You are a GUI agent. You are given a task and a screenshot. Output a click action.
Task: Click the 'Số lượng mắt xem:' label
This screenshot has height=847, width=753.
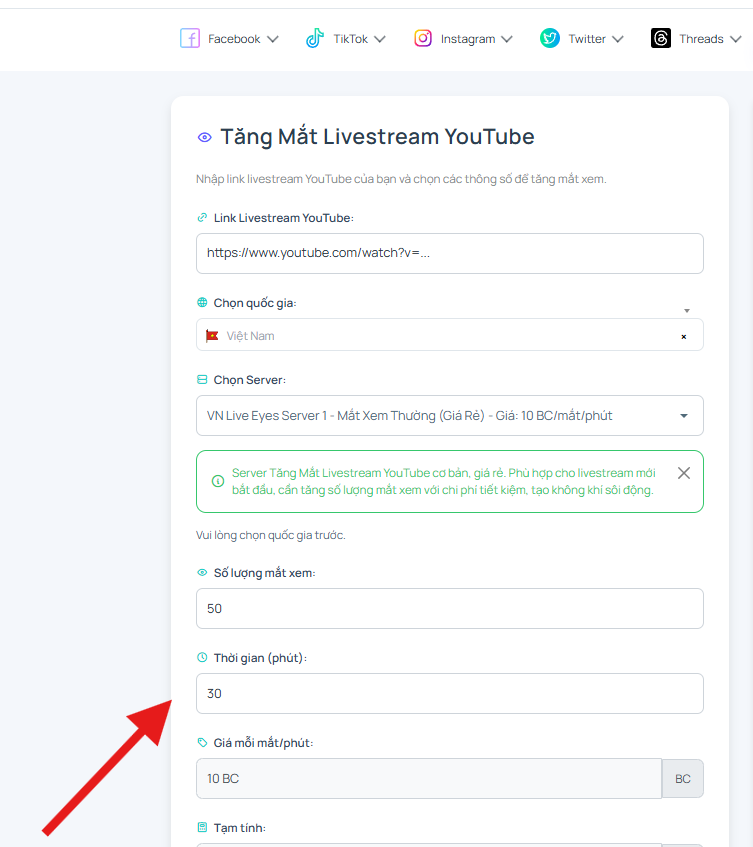265,573
